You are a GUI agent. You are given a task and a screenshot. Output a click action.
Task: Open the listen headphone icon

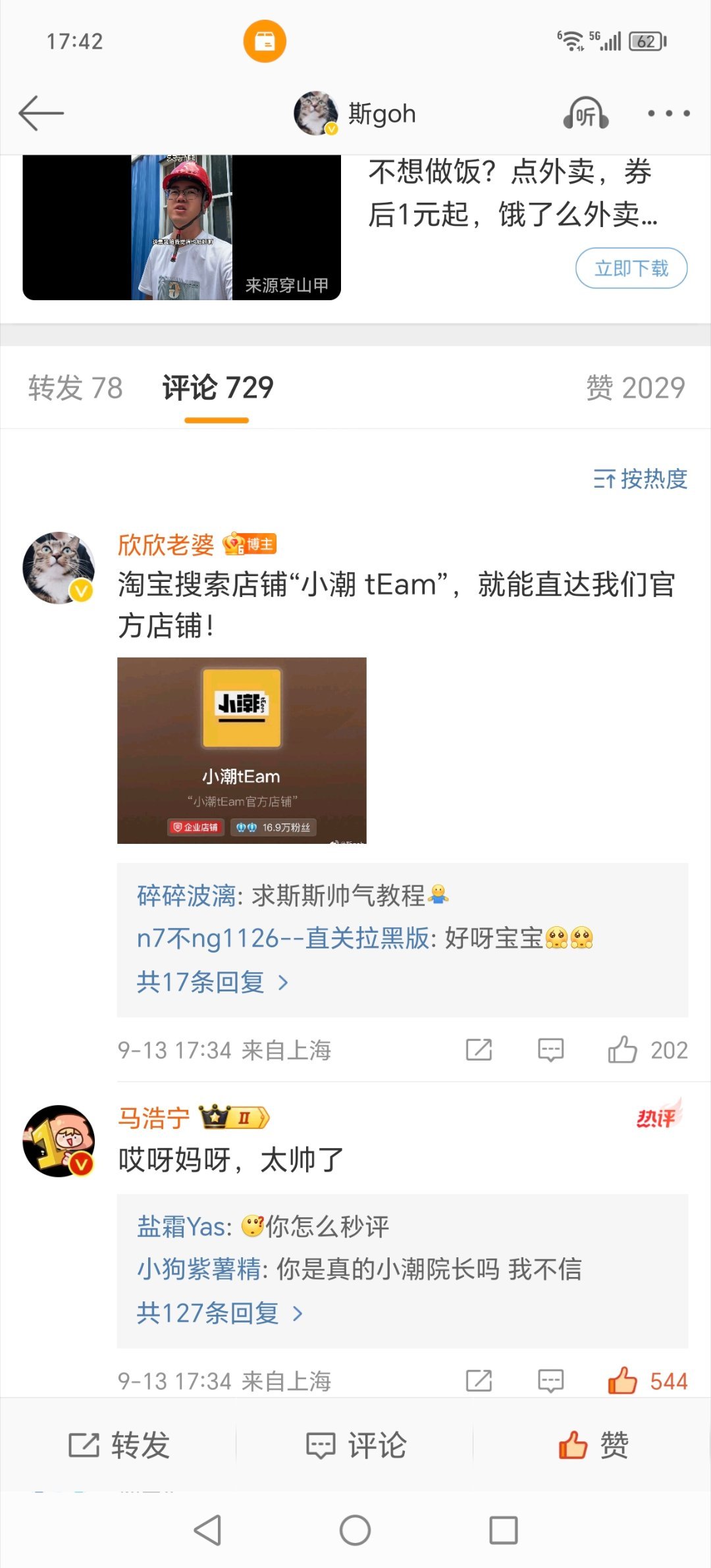[585, 114]
